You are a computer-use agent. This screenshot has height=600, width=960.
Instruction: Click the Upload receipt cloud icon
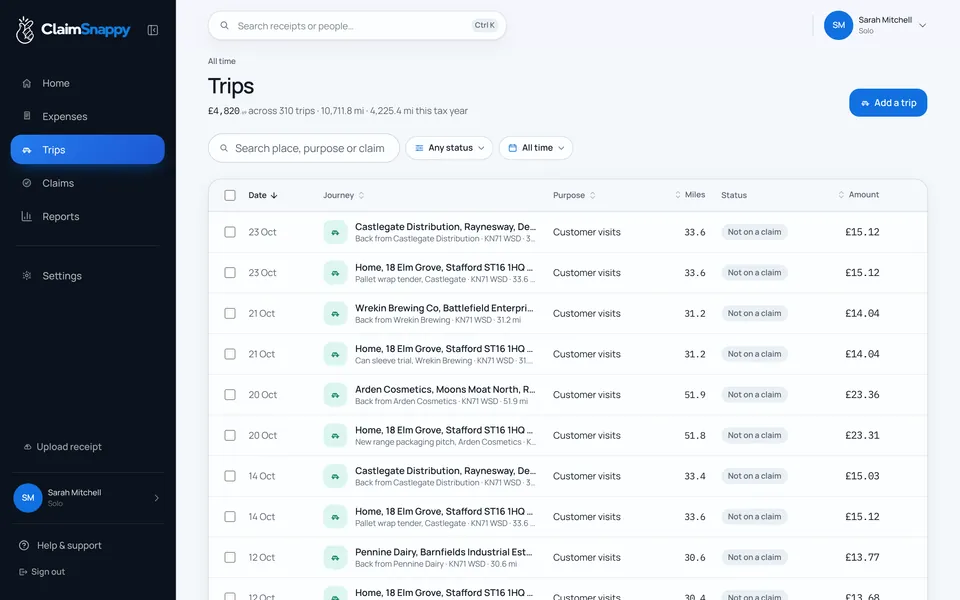tap(28, 447)
